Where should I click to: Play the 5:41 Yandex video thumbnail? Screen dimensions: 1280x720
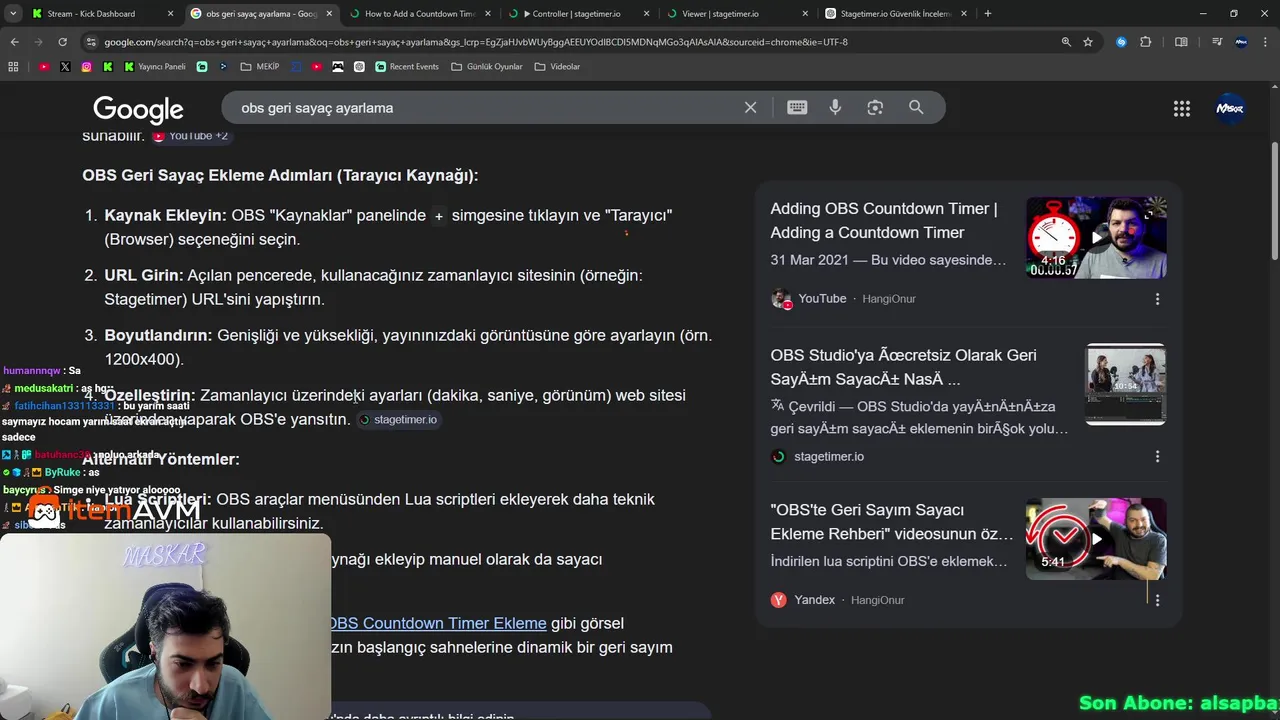tap(1096, 539)
